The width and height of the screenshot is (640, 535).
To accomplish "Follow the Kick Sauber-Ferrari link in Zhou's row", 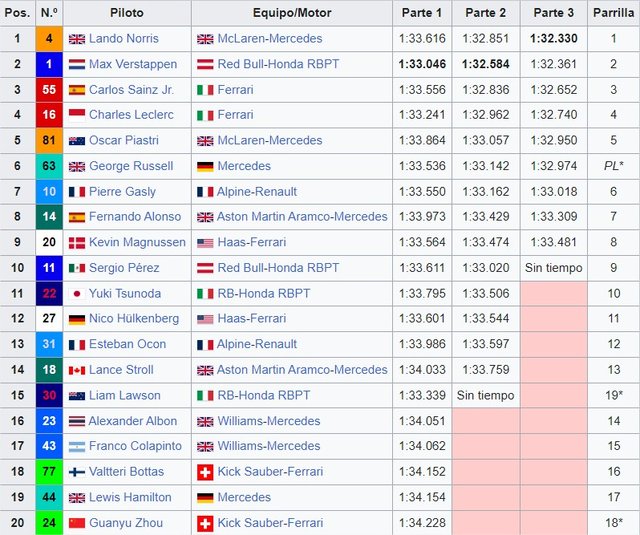I will 270,523.
